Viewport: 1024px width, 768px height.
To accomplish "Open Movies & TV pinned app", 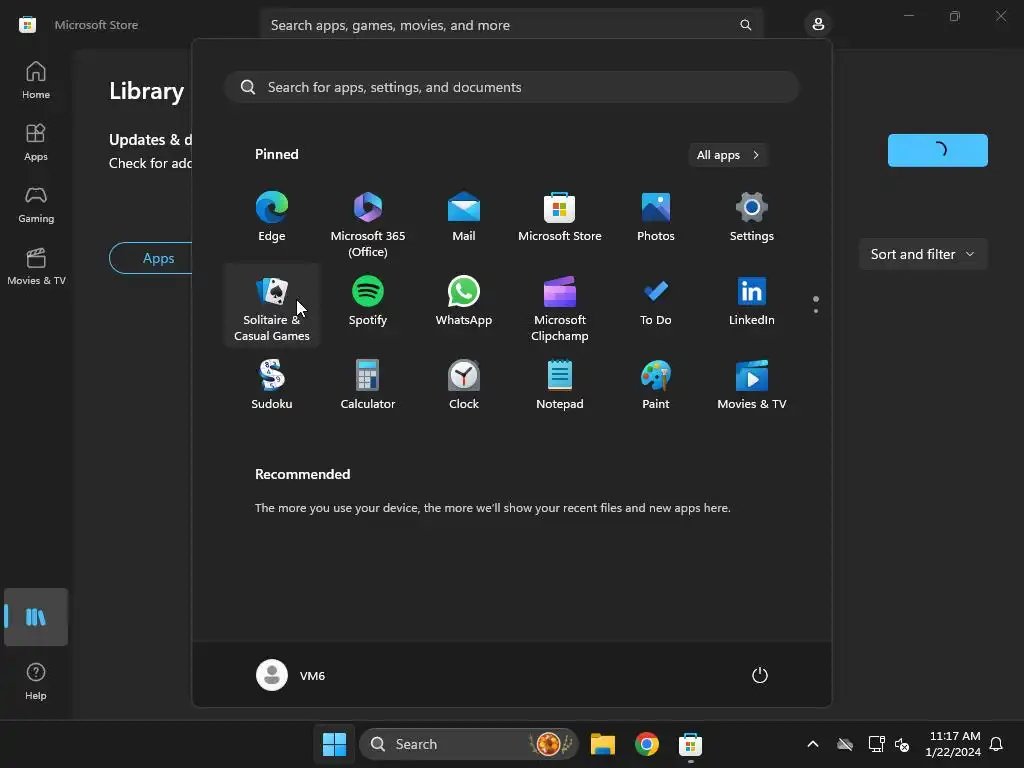I will click(752, 385).
